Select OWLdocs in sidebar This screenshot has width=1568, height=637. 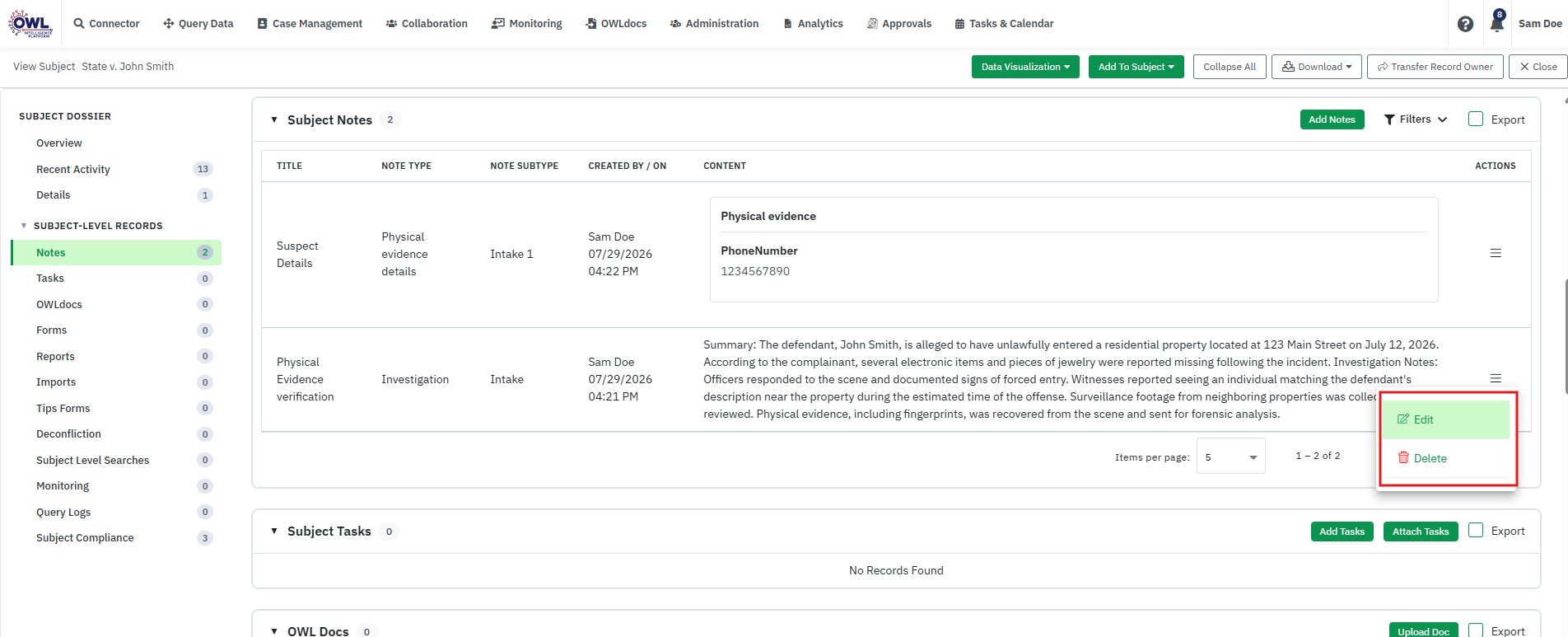pyautogui.click(x=59, y=305)
